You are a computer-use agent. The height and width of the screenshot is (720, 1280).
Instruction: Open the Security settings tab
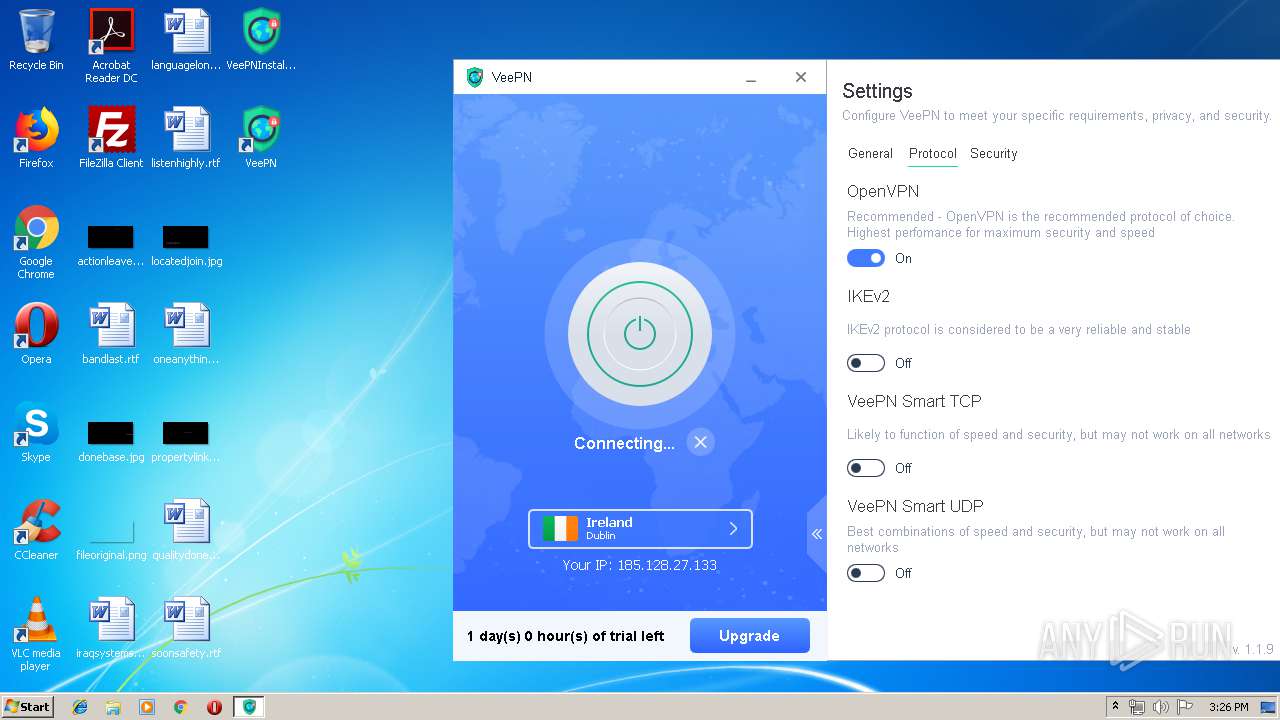pyautogui.click(x=993, y=153)
